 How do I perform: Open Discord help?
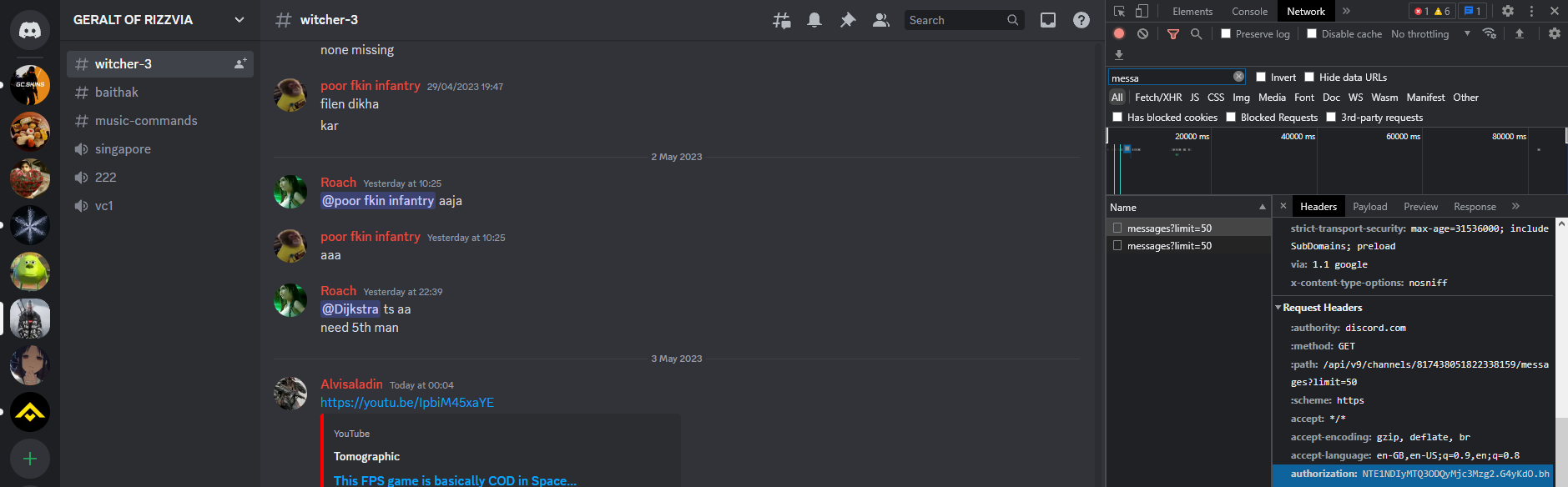1081,20
